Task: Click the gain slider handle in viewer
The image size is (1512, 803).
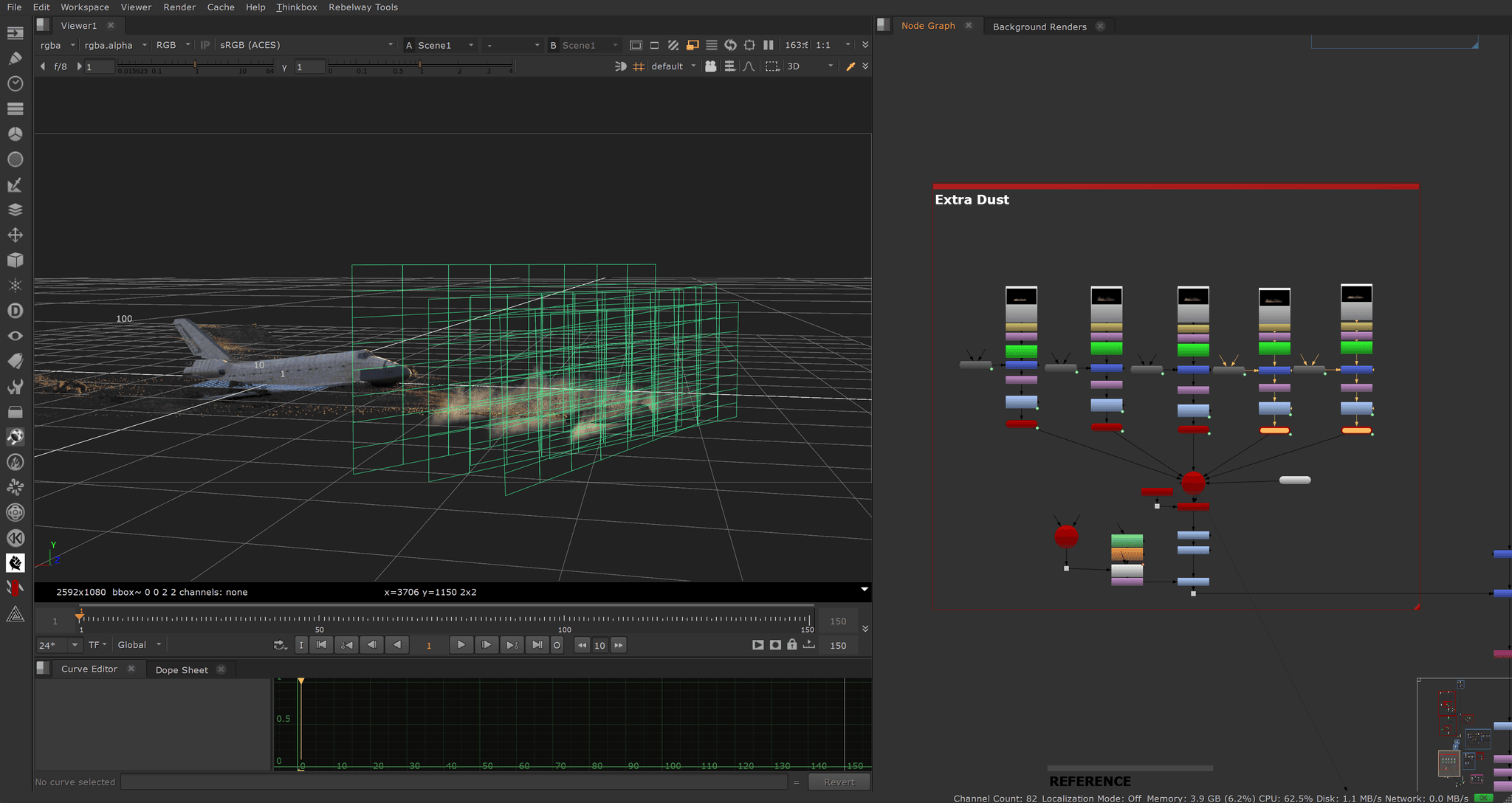Action: pyautogui.click(x=196, y=66)
